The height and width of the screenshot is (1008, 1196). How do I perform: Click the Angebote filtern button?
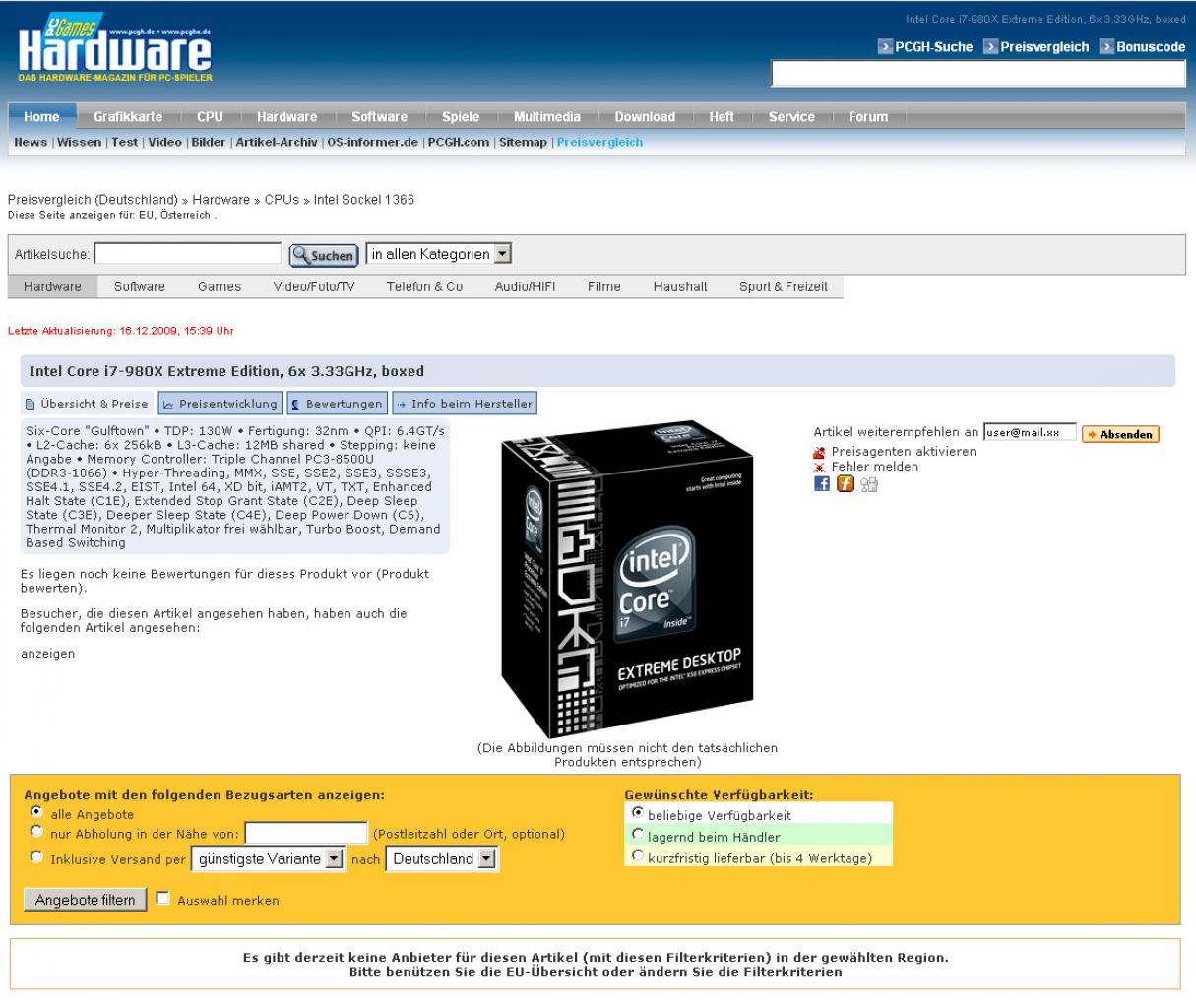(x=85, y=900)
